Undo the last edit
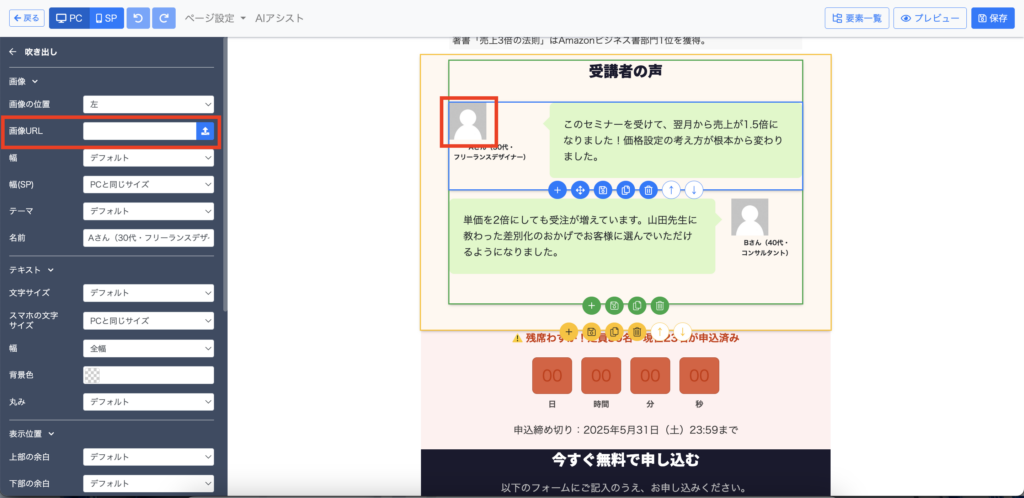The image size is (1024, 498). 138,18
